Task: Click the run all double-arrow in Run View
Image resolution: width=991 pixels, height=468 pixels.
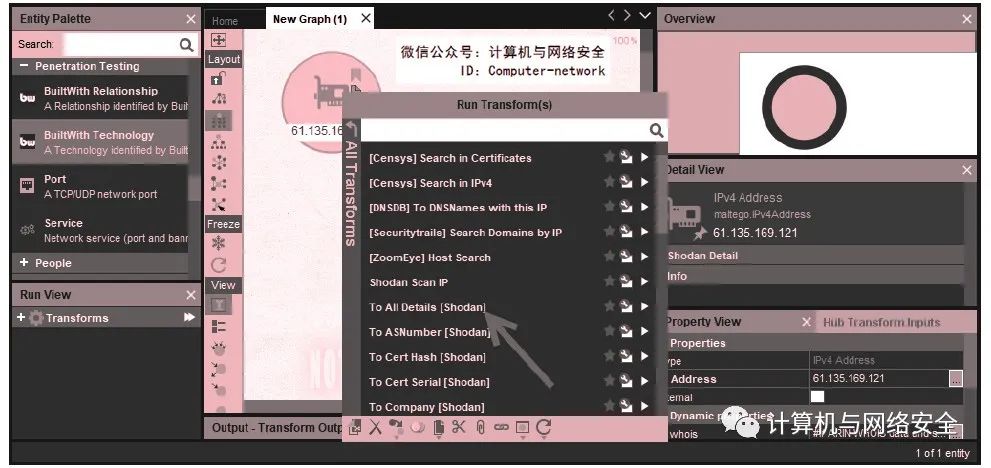Action: pos(189,317)
